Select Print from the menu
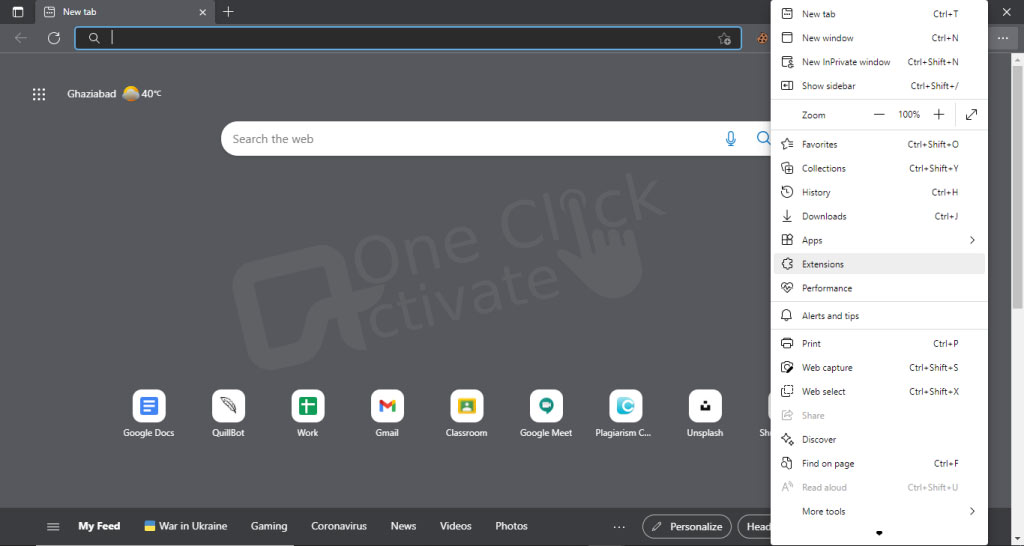The height and width of the screenshot is (546, 1024). pos(879,344)
